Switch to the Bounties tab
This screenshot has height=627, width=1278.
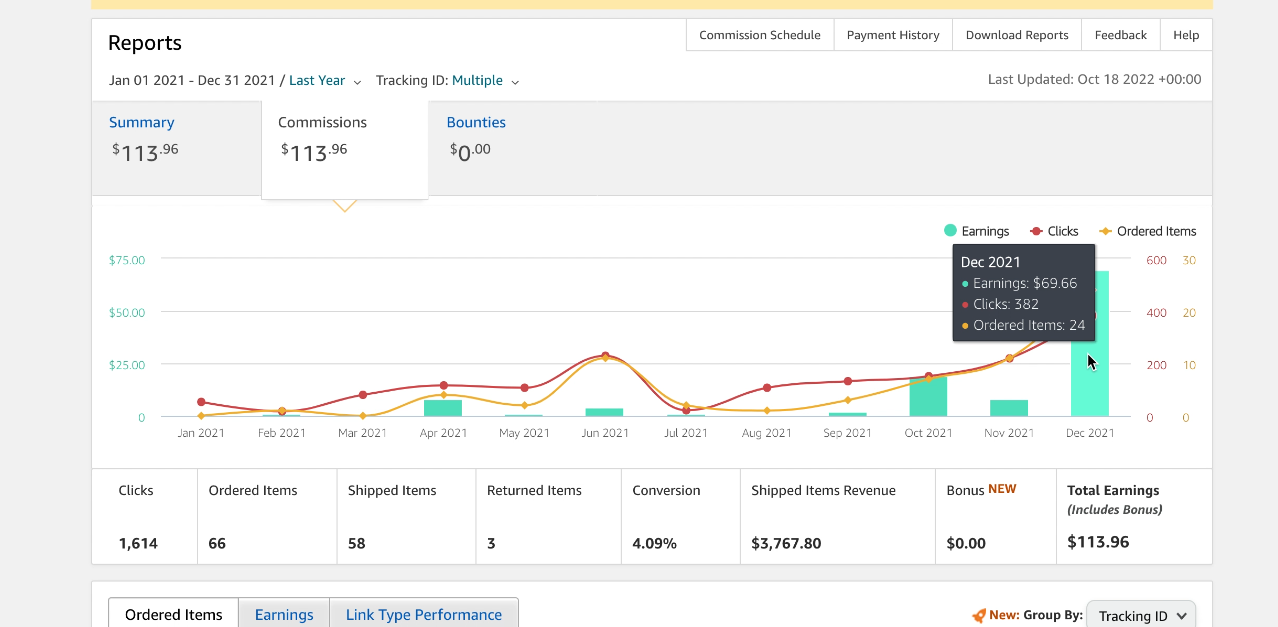pos(476,122)
